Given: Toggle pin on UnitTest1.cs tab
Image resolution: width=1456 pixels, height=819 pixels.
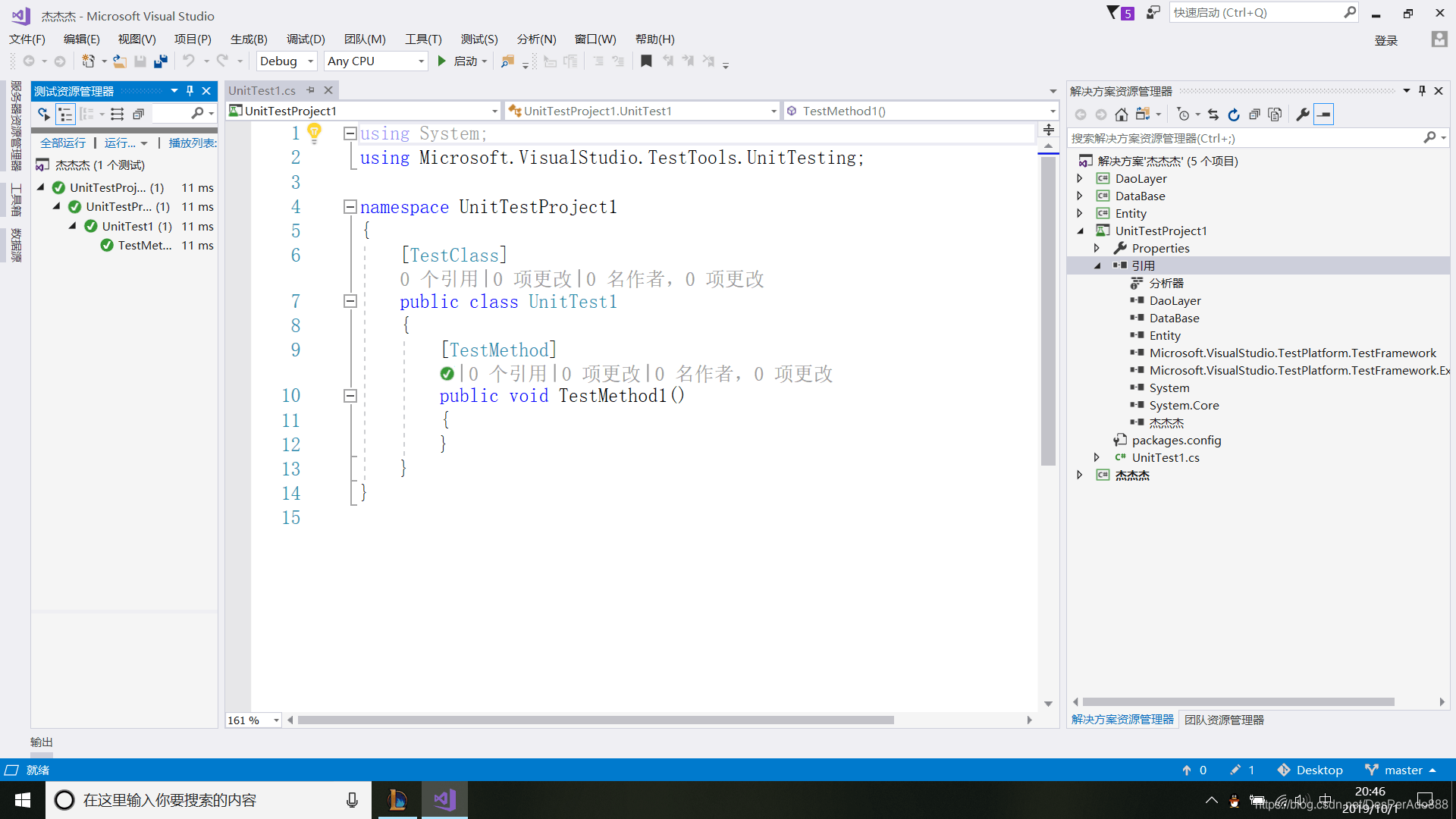Looking at the screenshot, I should point(310,90).
